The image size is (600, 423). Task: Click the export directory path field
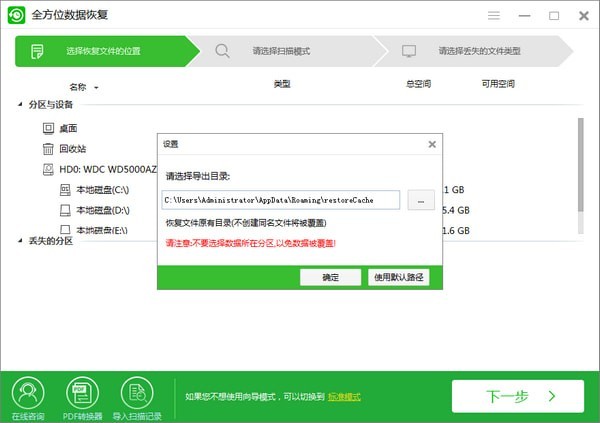click(280, 200)
